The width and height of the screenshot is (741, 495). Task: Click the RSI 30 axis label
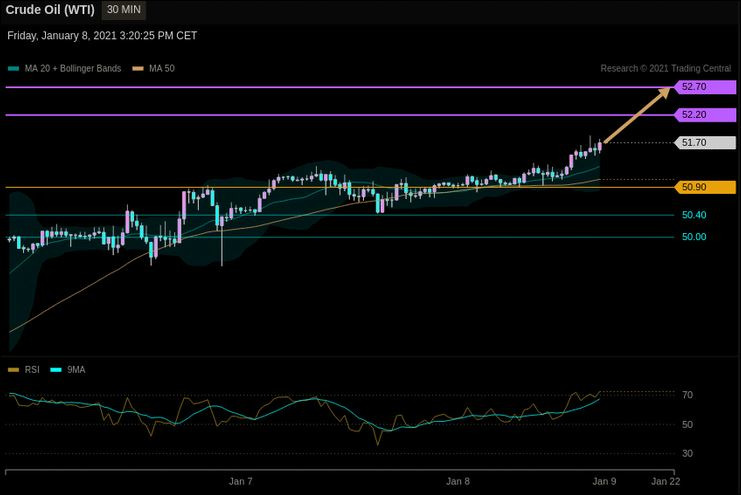click(688, 453)
